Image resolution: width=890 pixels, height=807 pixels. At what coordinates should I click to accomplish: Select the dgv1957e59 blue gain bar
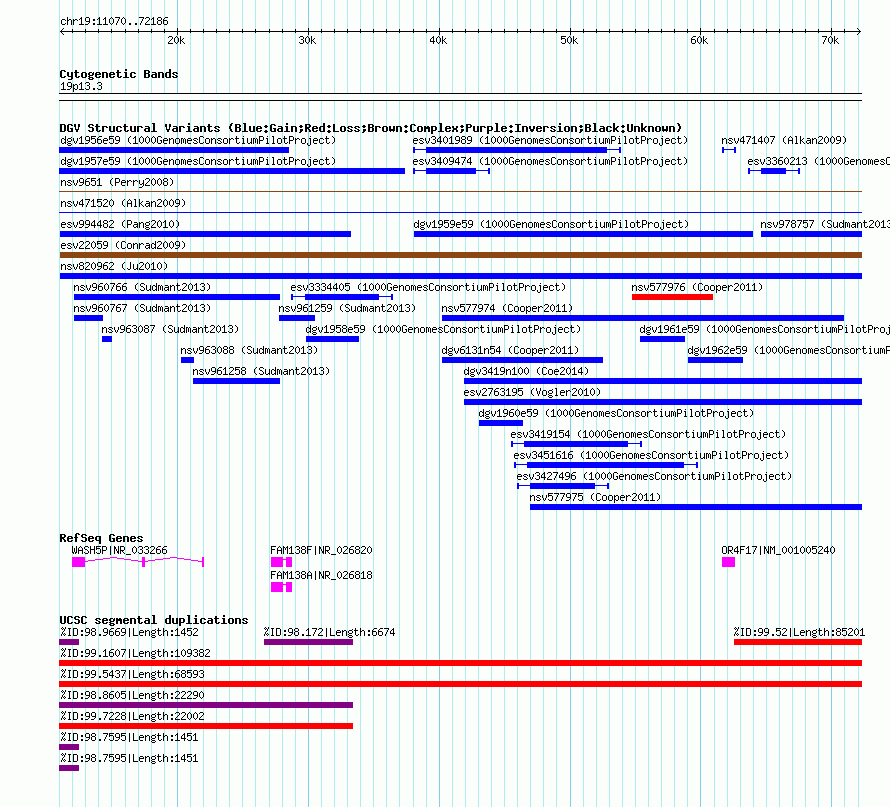pos(232,171)
